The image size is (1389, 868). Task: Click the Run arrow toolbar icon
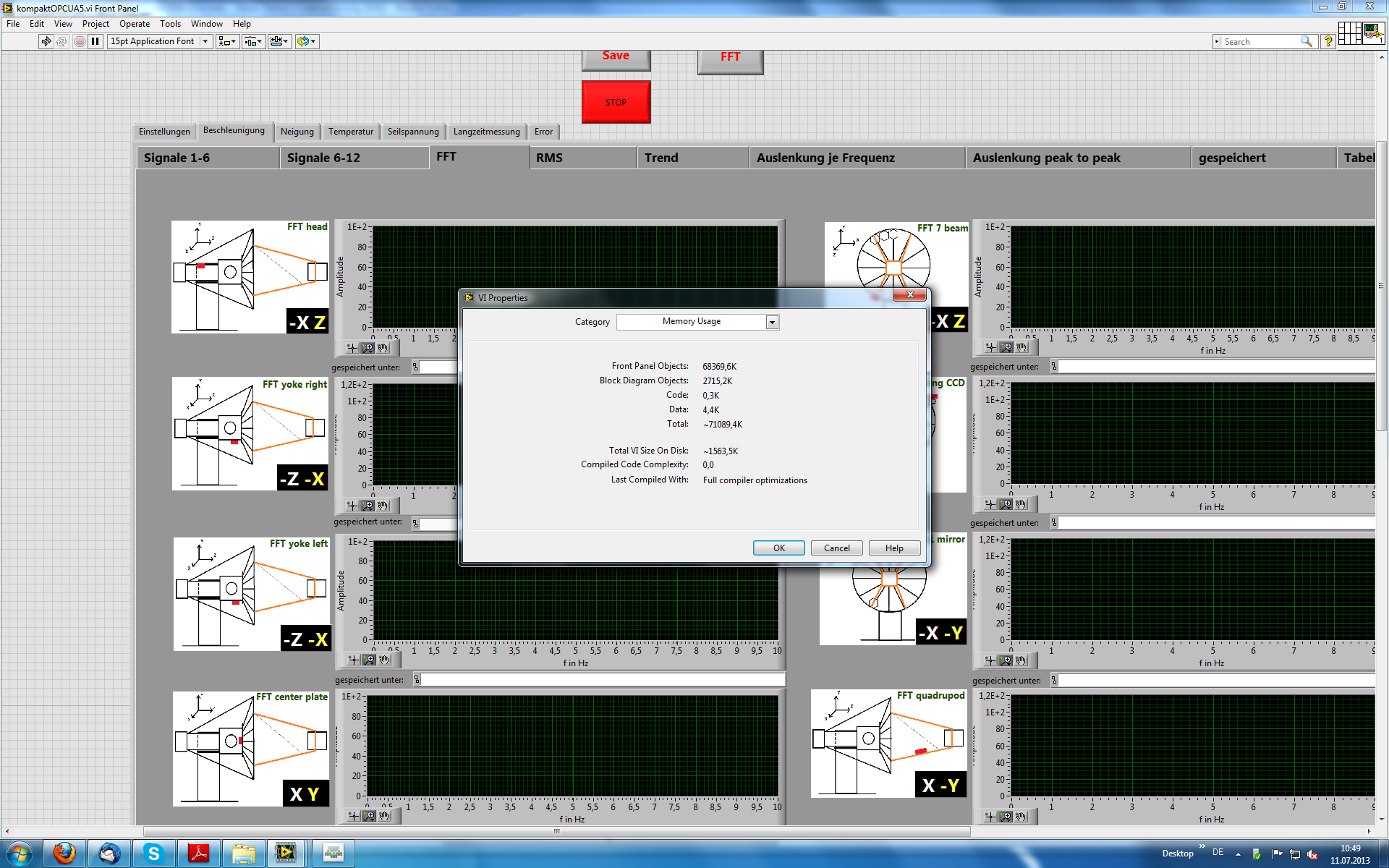click(46, 41)
